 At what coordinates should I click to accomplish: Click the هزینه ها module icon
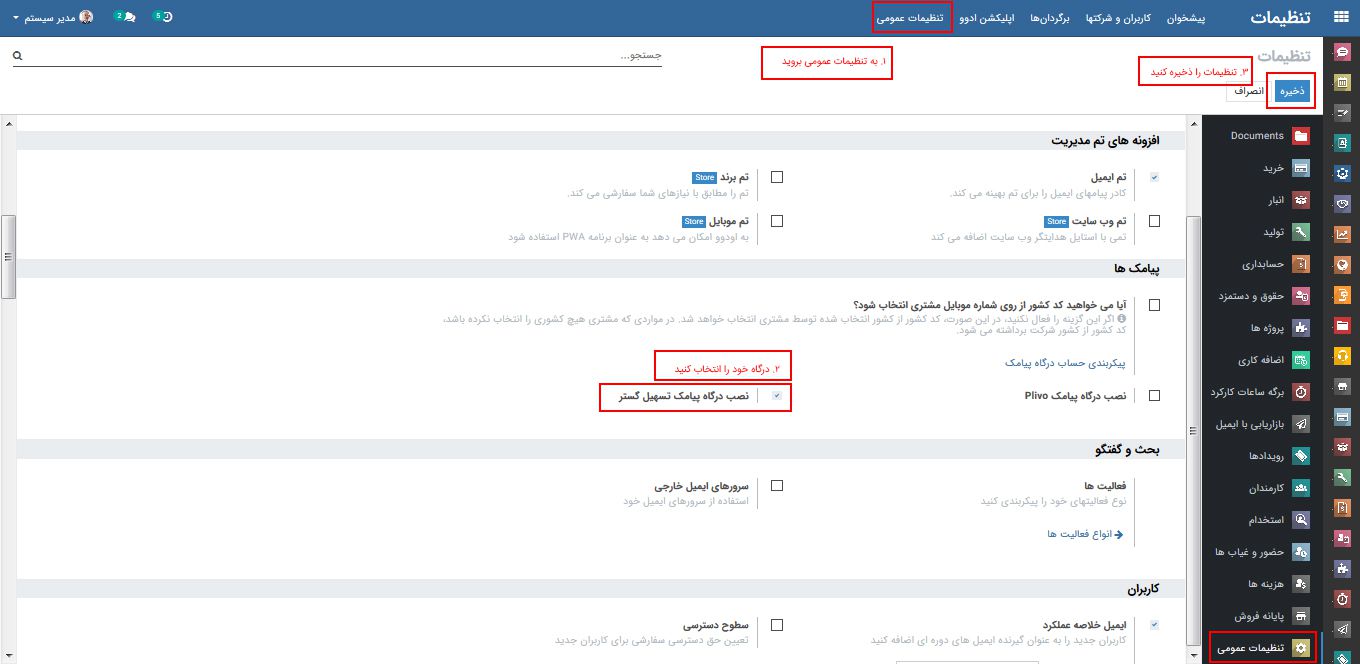1300,583
